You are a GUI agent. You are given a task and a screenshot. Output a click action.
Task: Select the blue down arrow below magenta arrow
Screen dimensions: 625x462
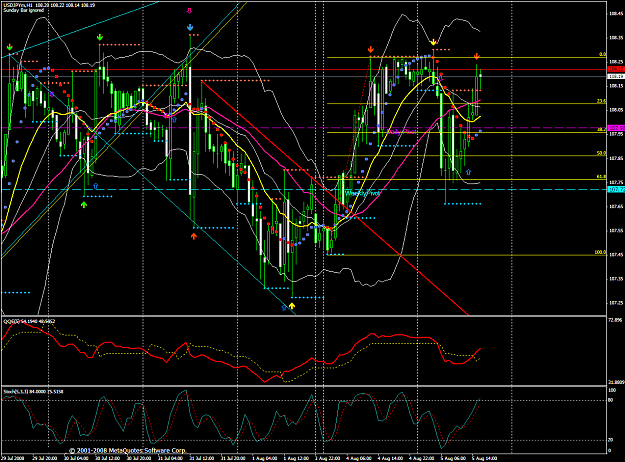(x=190, y=28)
